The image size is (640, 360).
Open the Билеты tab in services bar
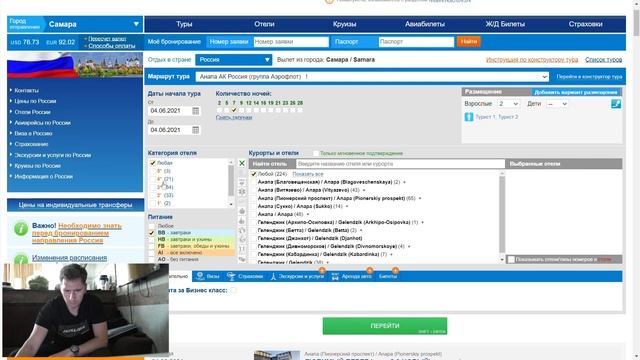point(388,276)
